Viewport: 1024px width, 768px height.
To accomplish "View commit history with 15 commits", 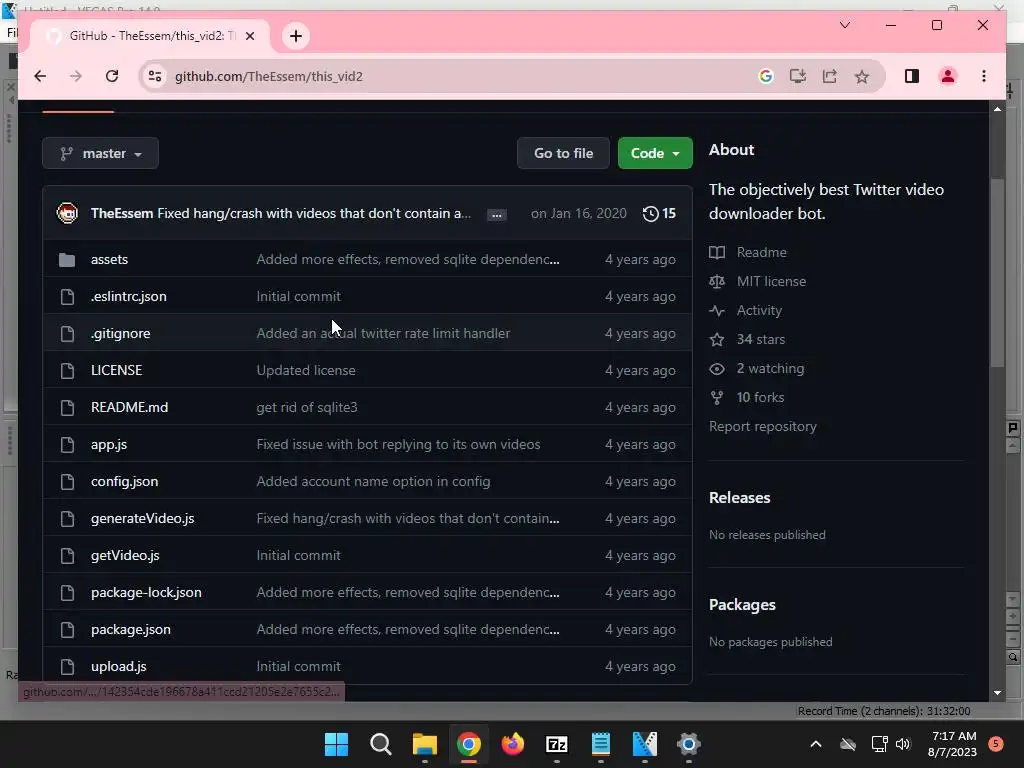I will [660, 214].
